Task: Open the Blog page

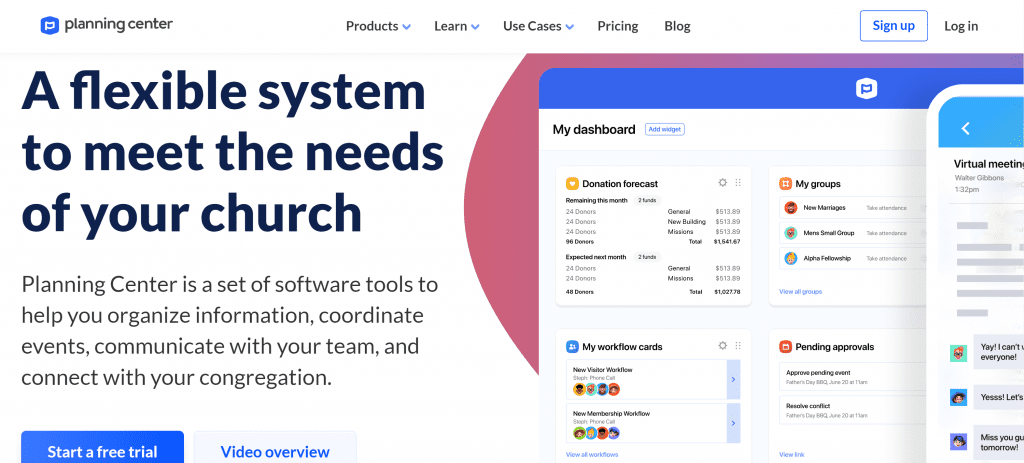Action: pyautogui.click(x=677, y=26)
